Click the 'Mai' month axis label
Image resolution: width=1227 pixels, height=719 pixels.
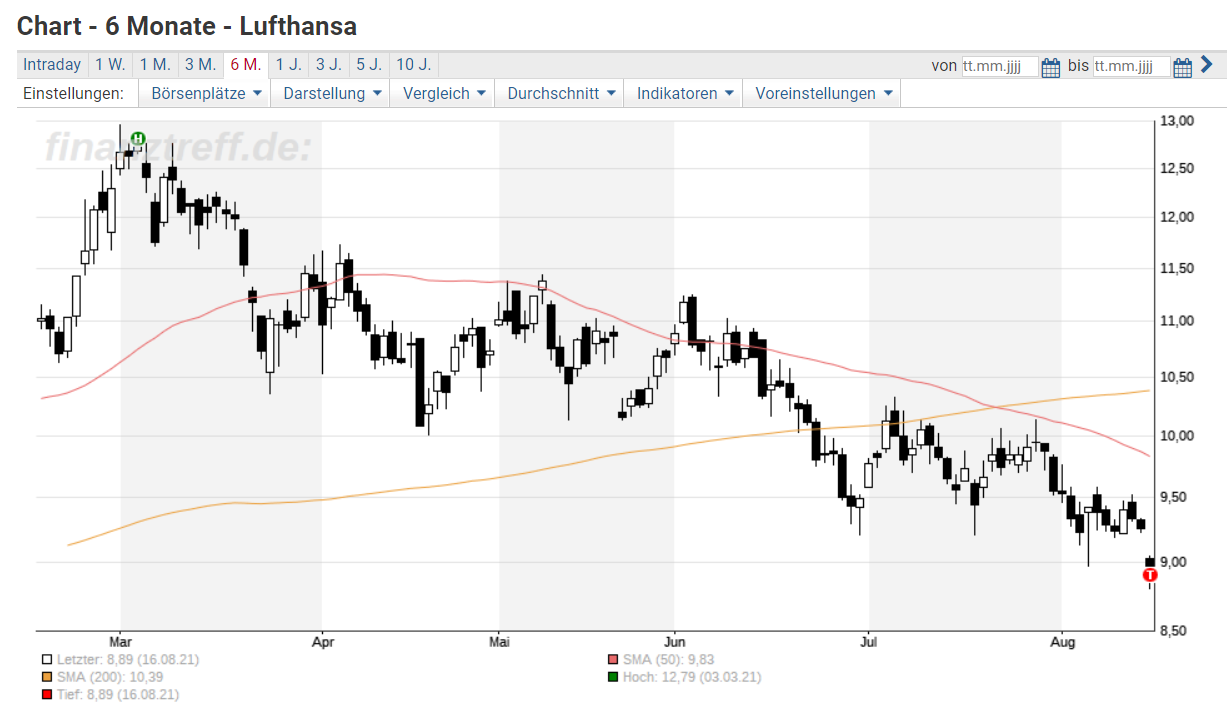(x=499, y=642)
